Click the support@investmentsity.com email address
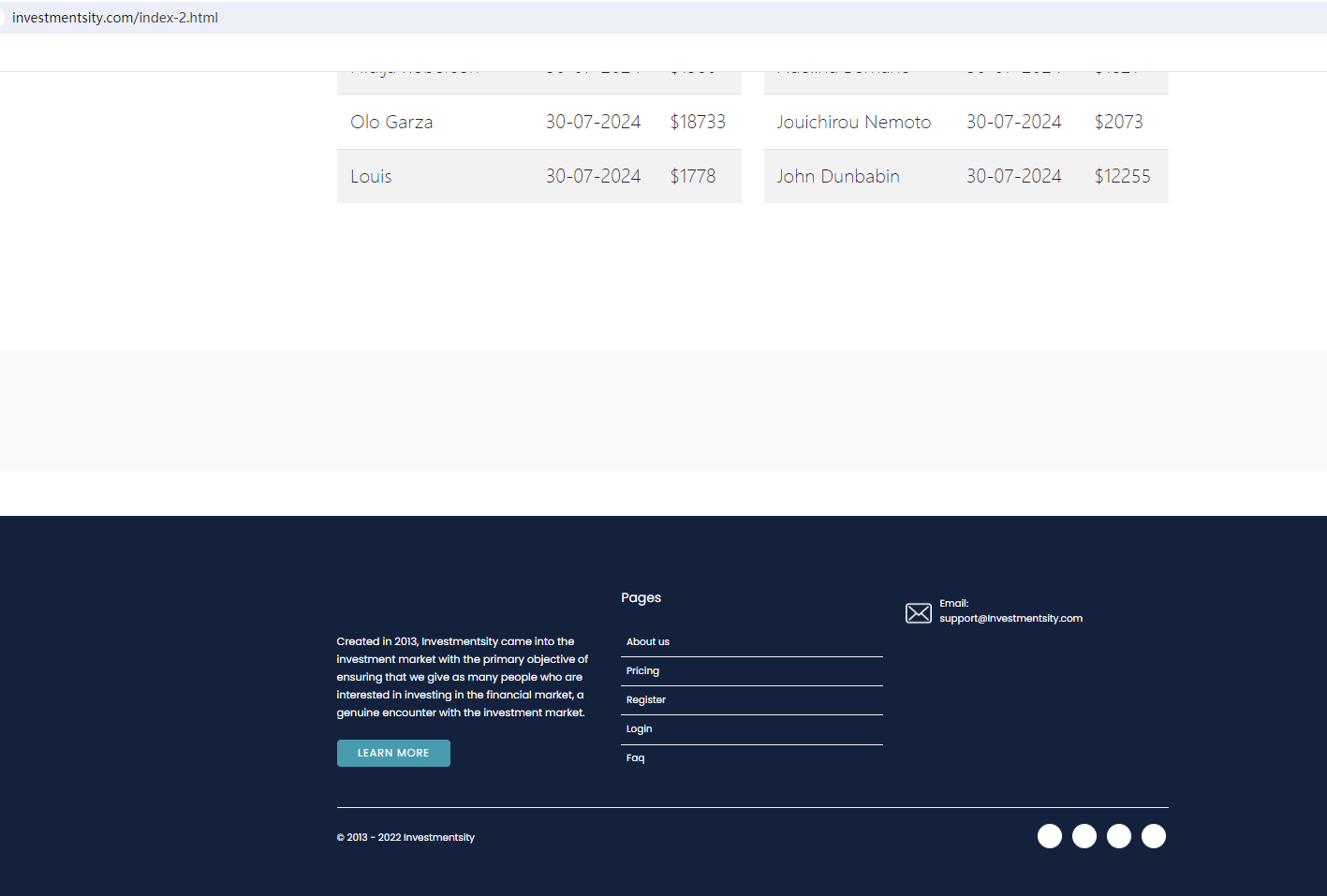Image resolution: width=1327 pixels, height=896 pixels. coord(1010,618)
